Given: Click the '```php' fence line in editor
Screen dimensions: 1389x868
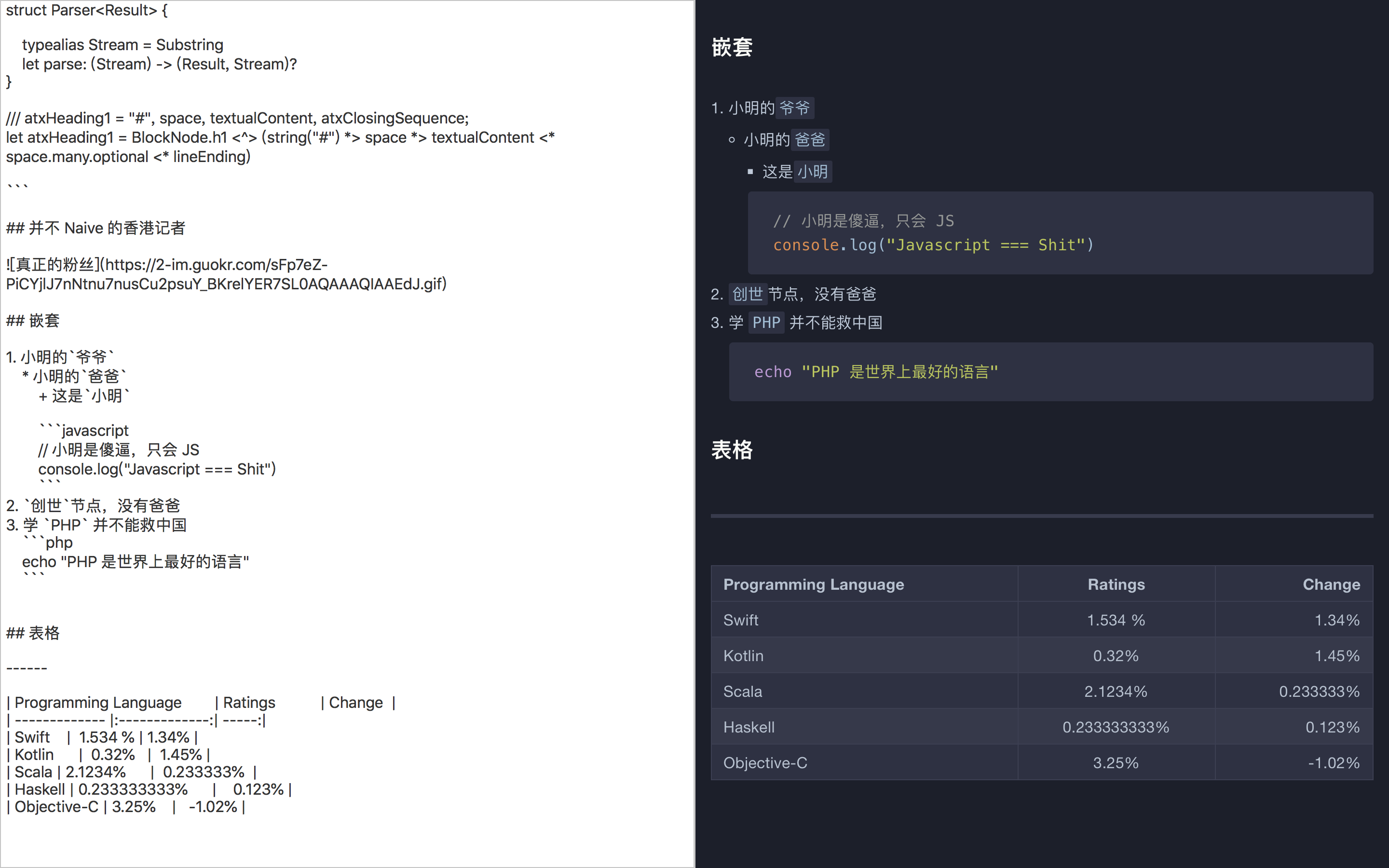Looking at the screenshot, I should [48, 542].
